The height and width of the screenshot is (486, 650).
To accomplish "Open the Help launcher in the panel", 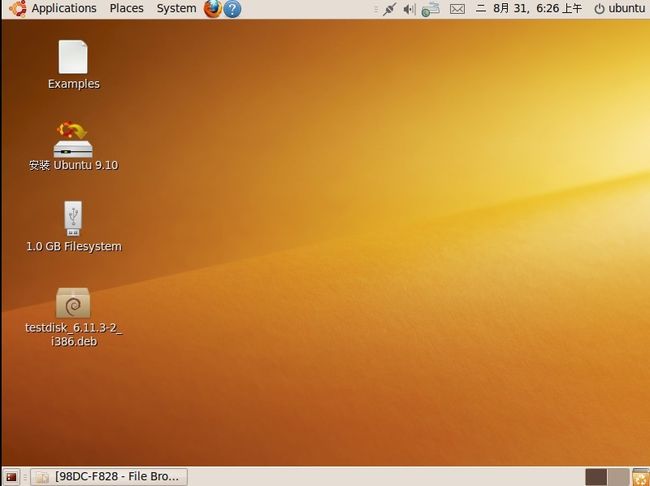I will [232, 9].
